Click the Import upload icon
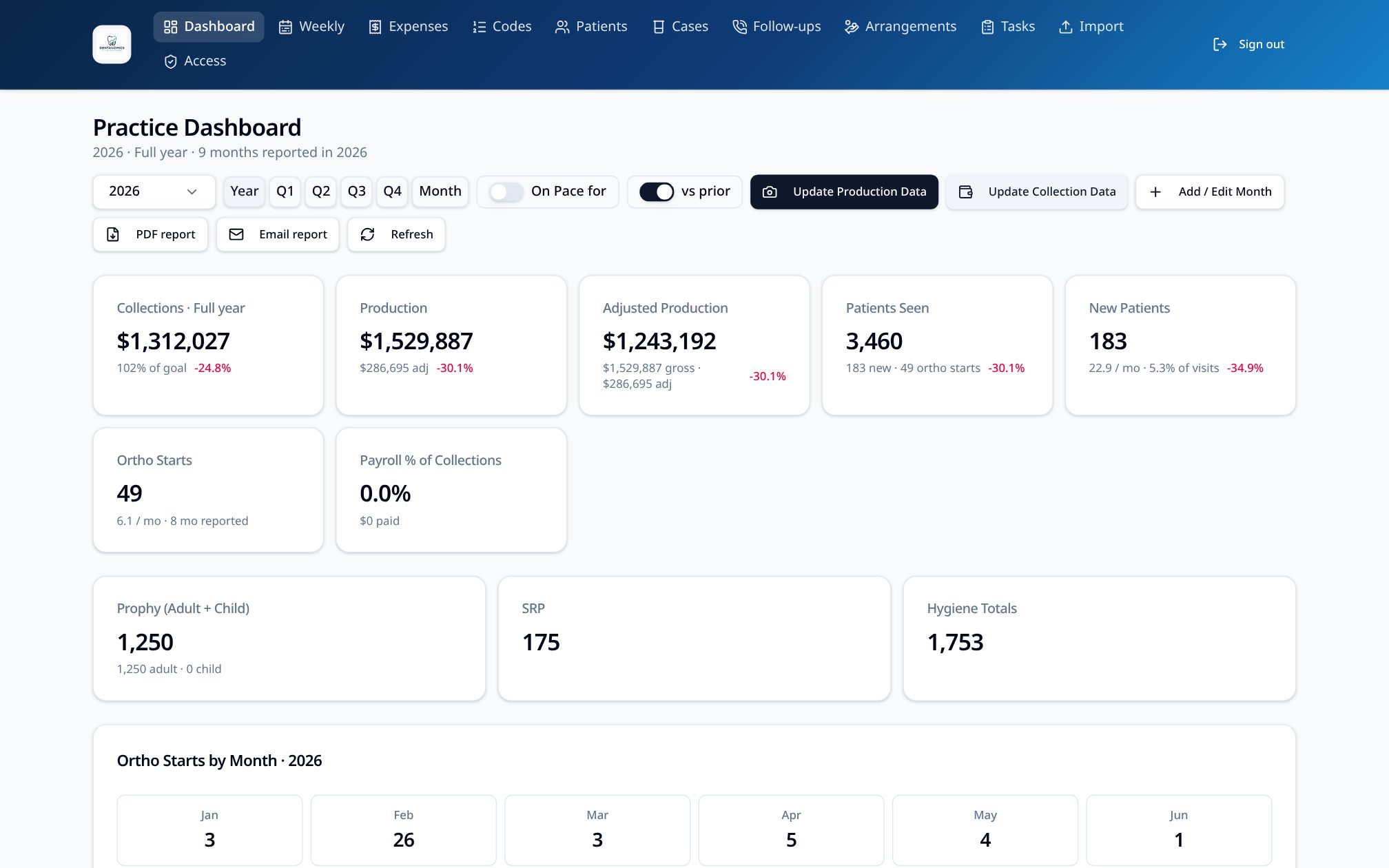Viewport: 1389px width, 868px height. point(1065,27)
